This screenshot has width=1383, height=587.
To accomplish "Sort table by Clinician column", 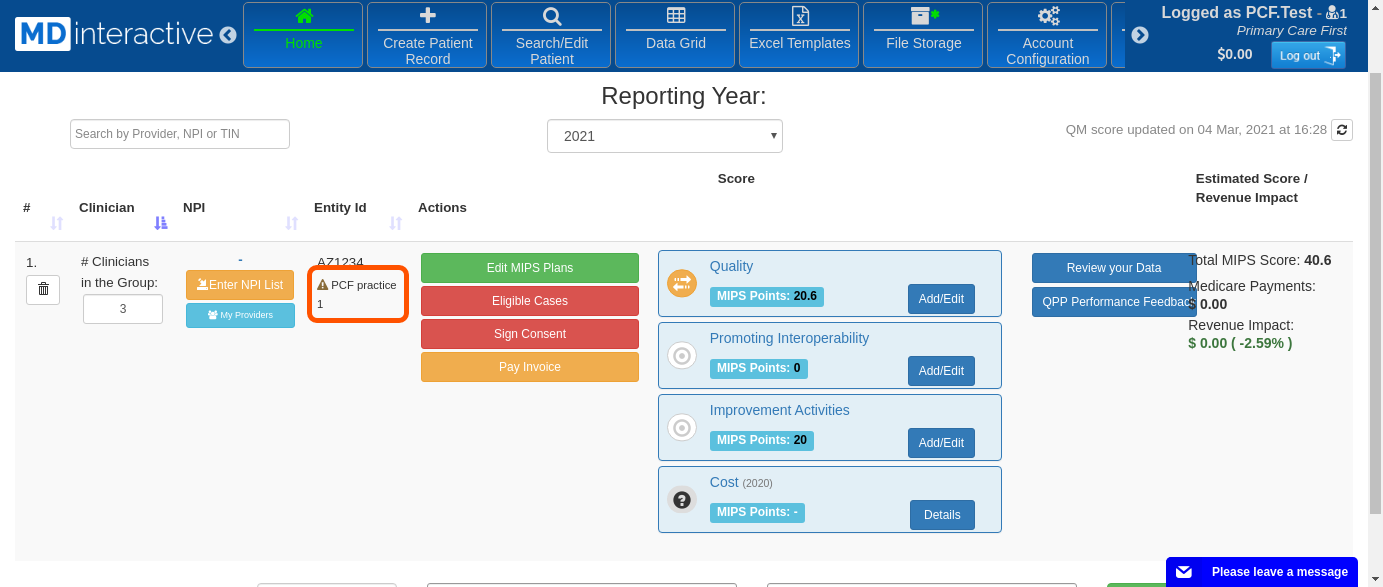I will (x=160, y=223).
